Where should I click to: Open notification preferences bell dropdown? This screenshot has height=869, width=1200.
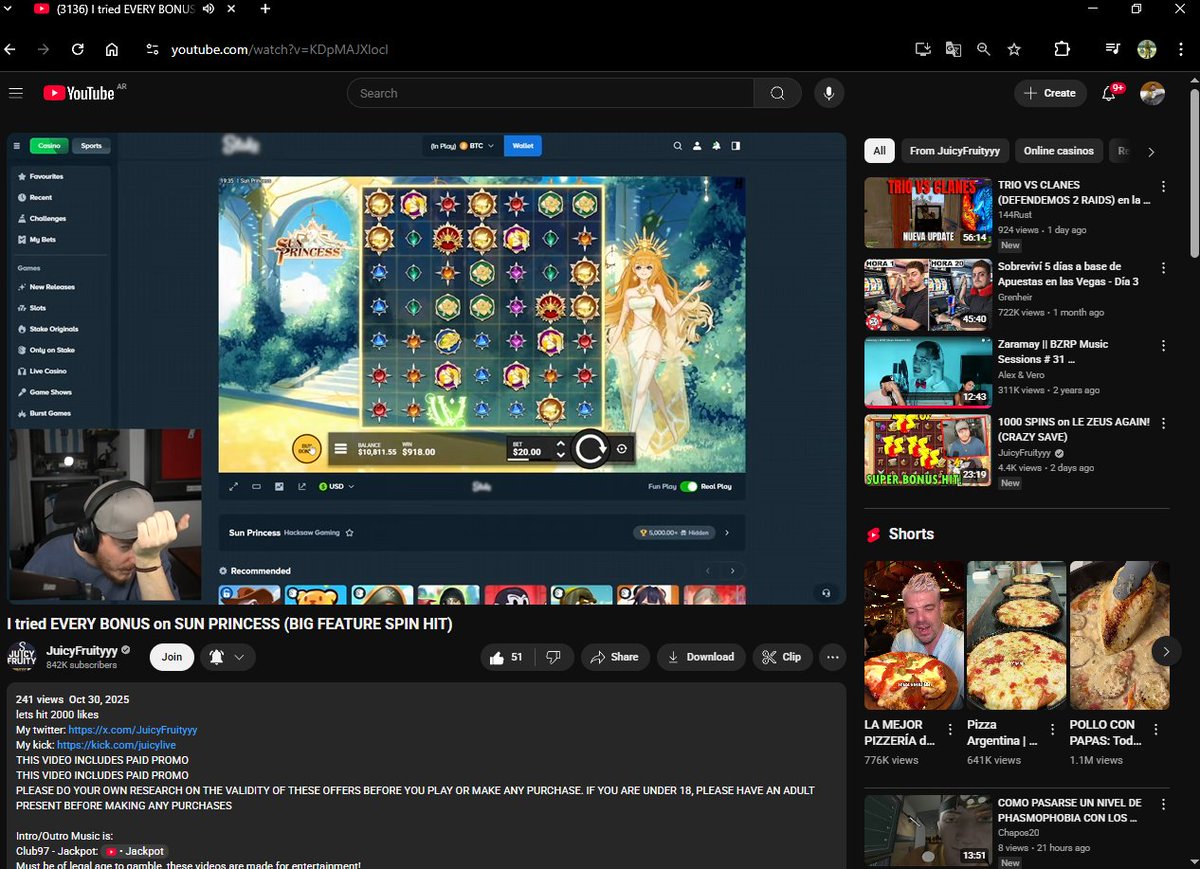228,657
